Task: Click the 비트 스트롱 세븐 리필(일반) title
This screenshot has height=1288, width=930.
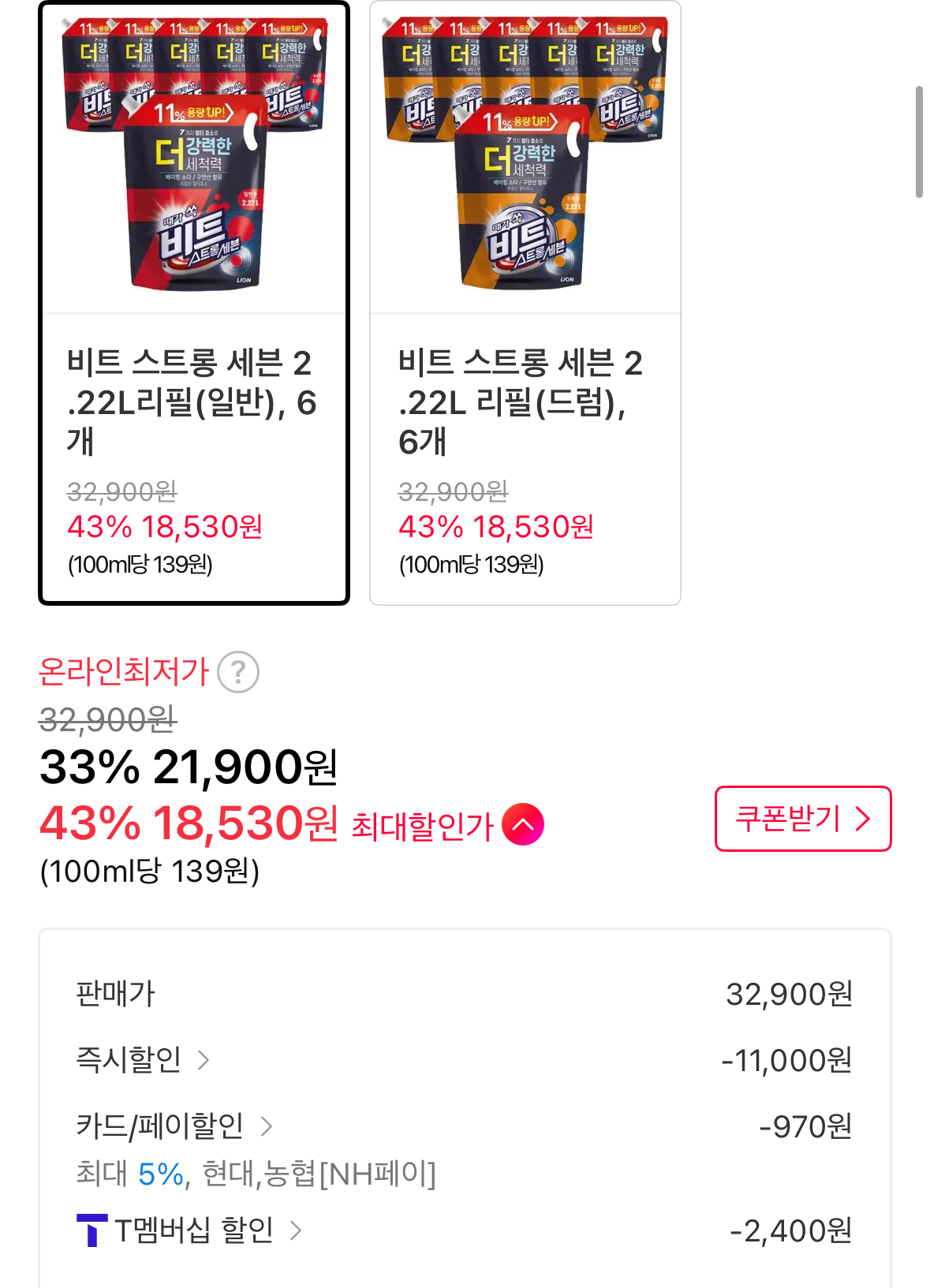Action: click(192, 402)
